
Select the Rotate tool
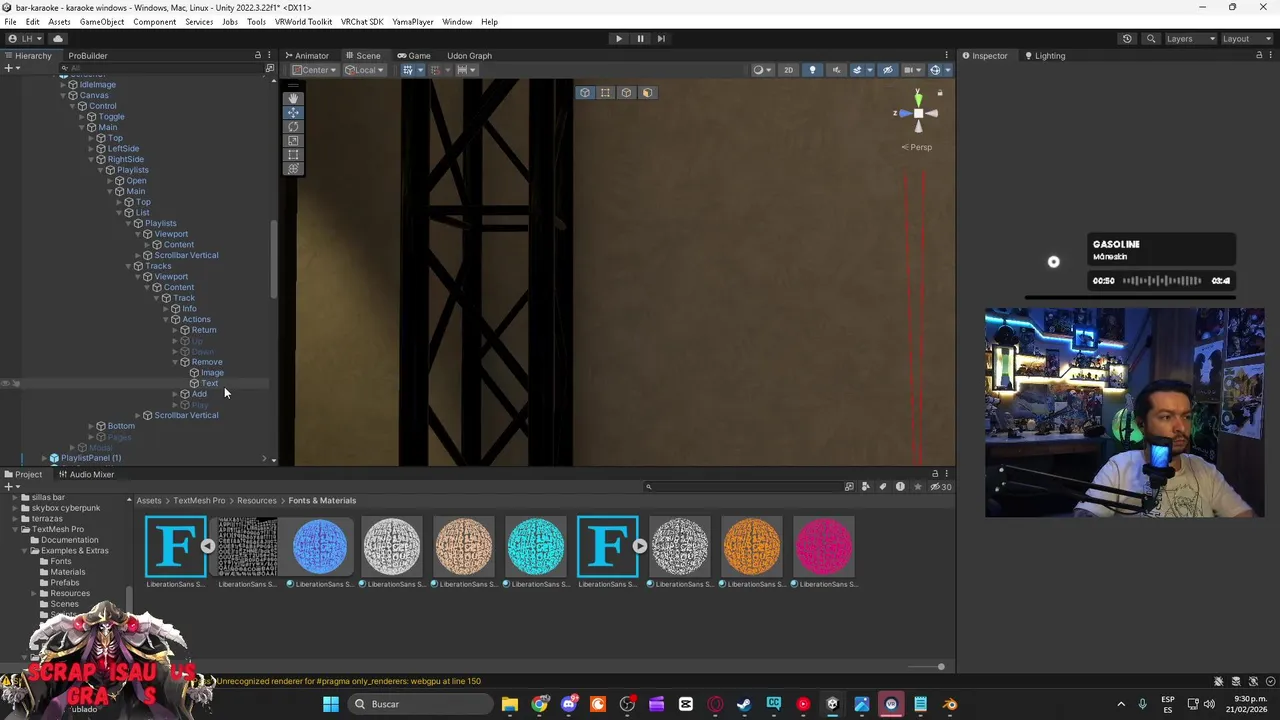pyautogui.click(x=293, y=126)
